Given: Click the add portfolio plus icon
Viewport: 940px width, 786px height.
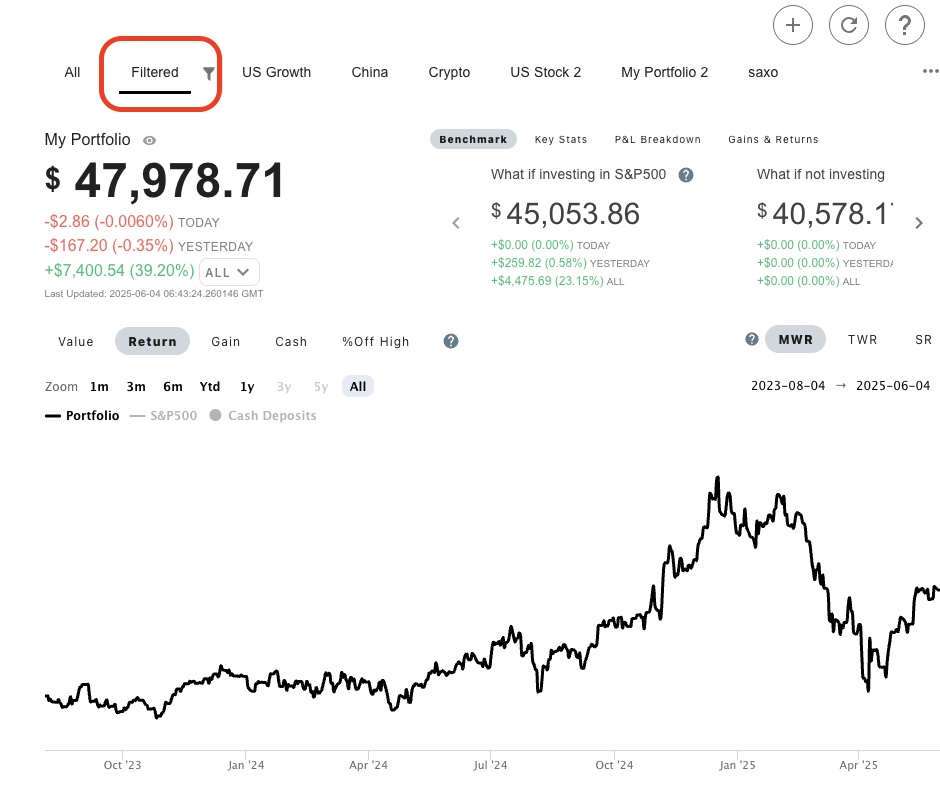Looking at the screenshot, I should [793, 26].
